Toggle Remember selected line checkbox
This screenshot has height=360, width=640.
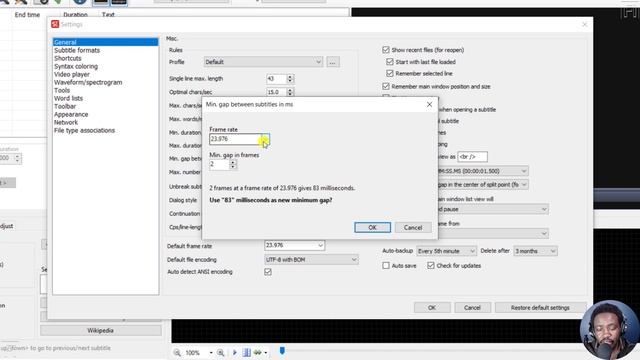[390, 73]
